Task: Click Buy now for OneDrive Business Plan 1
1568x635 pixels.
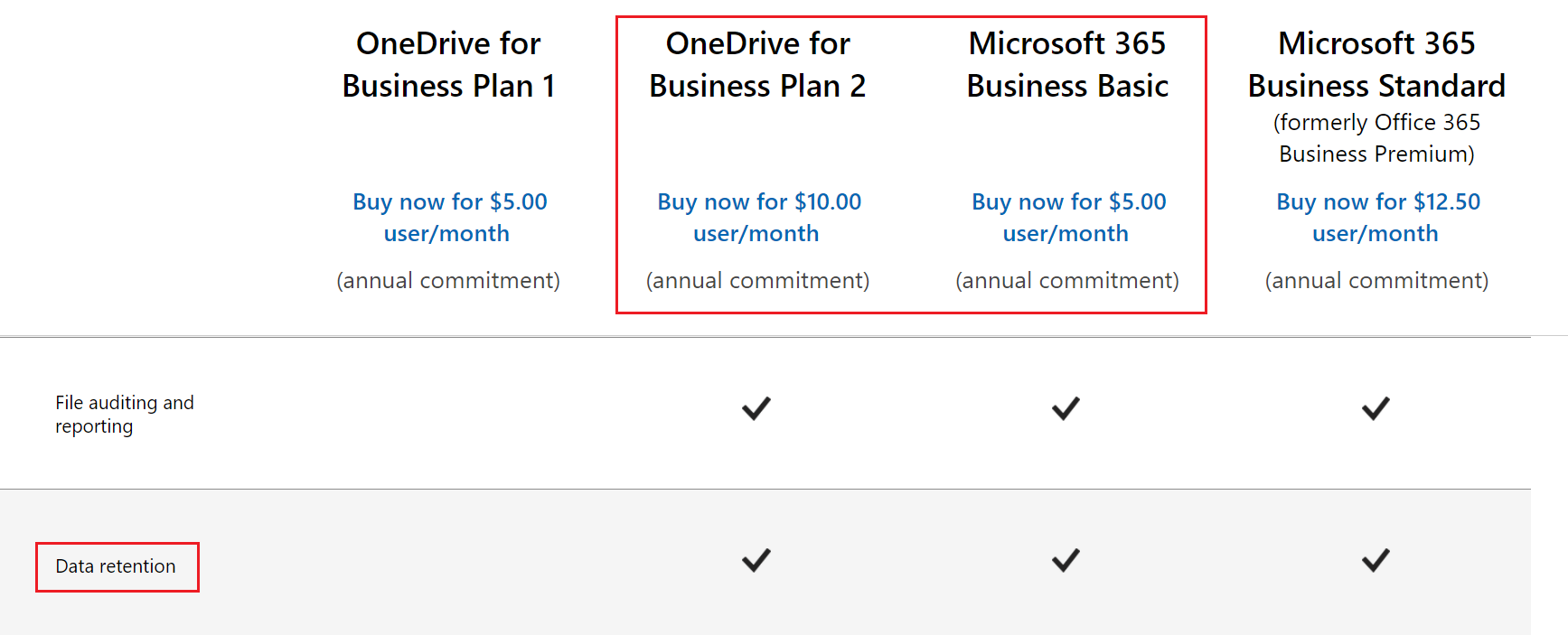Action: (449, 217)
